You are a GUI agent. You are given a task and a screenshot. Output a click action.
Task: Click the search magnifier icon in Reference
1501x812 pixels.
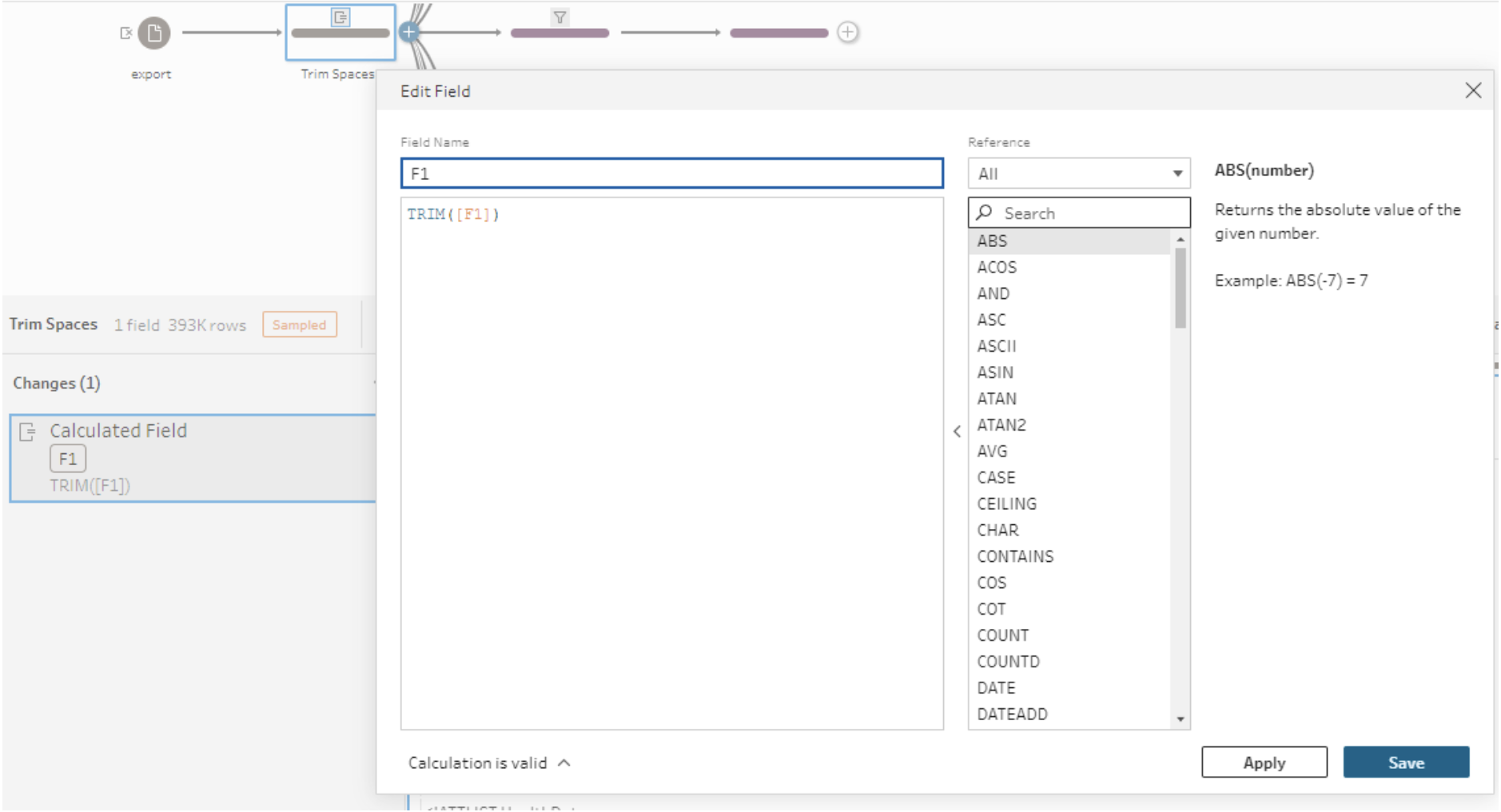click(x=985, y=213)
